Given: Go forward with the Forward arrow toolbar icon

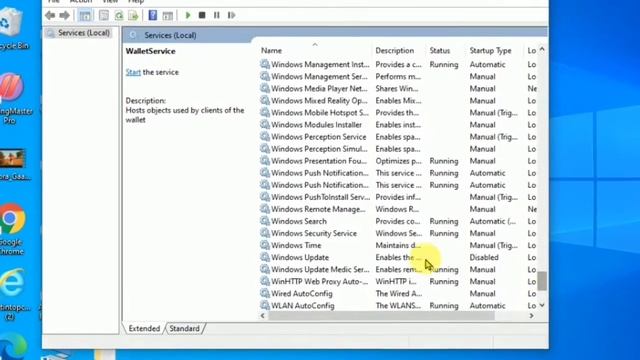Looking at the screenshot, I should [64, 16].
